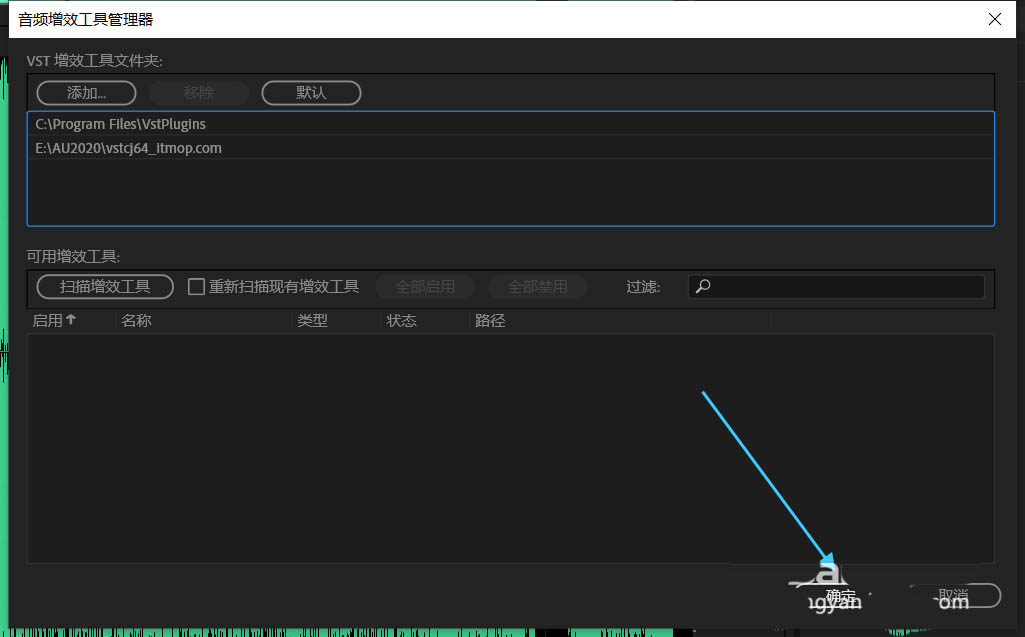Click the magnifier icon in the filter box

703,287
